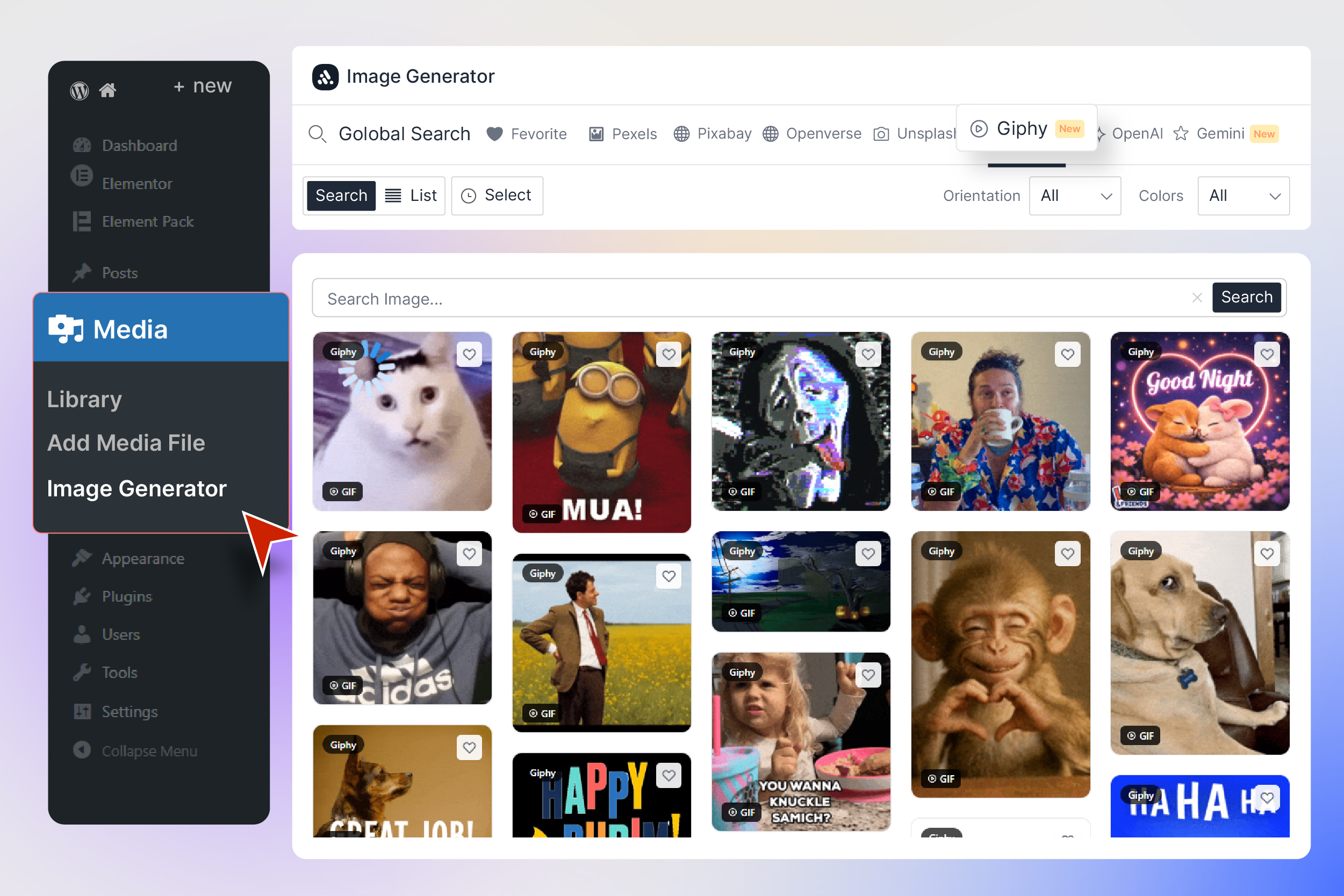Clear the search field with X icon
Viewport: 1344px width, 896px height.
[1197, 298]
